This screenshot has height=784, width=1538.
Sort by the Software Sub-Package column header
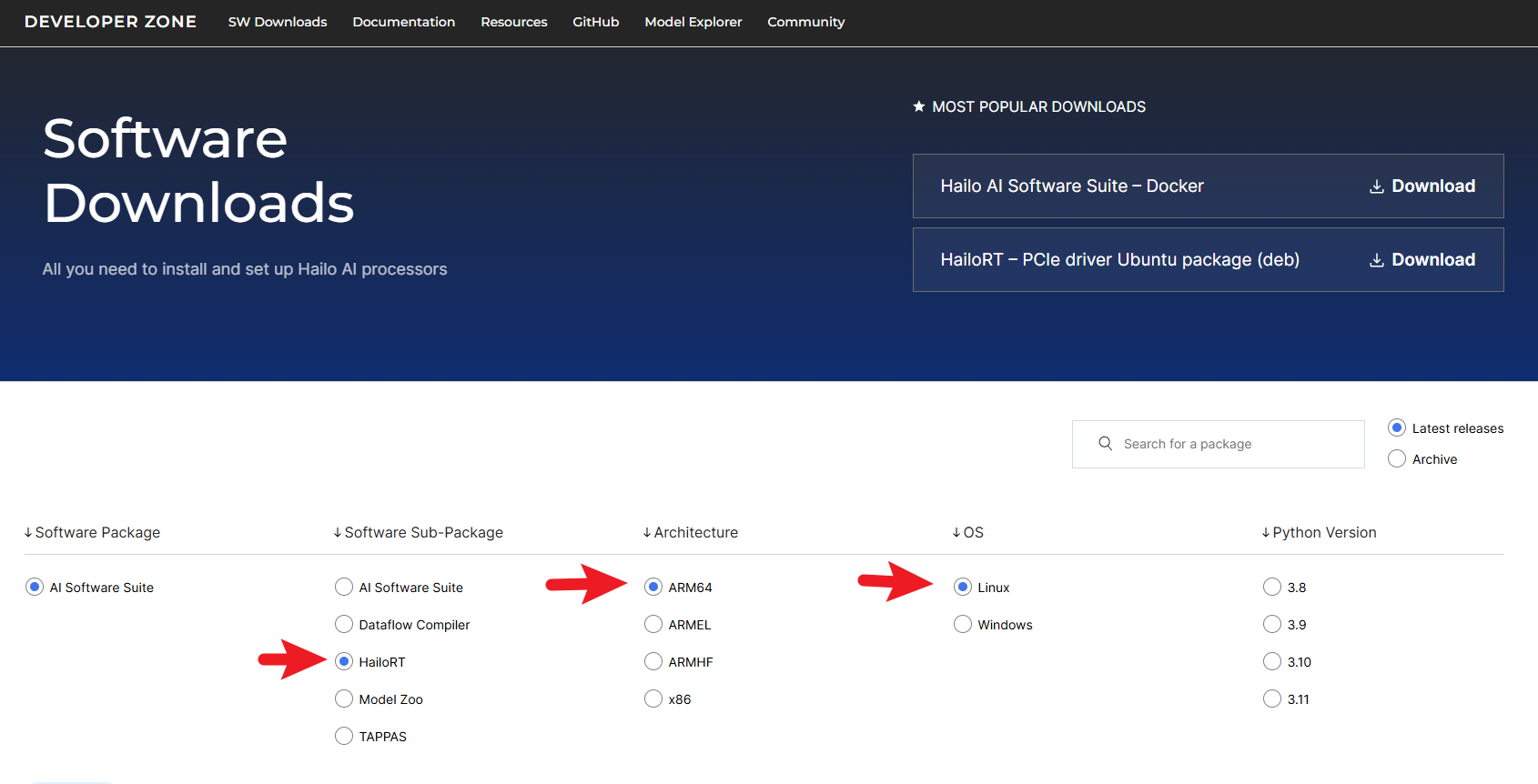(419, 532)
